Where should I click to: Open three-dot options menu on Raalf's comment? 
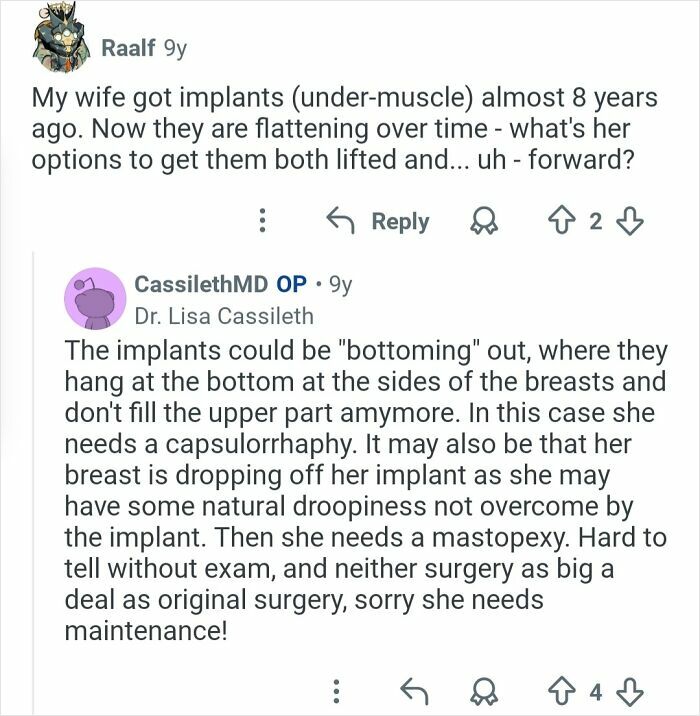(262, 221)
